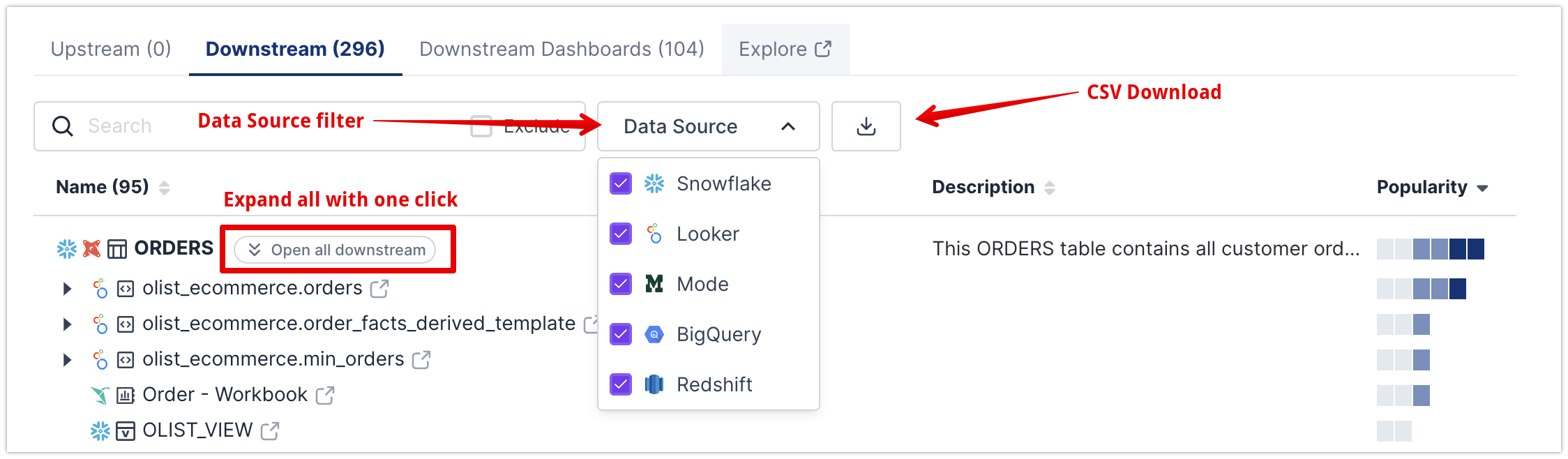
Task: Click the table icon beside ORDERS
Action: (116, 249)
